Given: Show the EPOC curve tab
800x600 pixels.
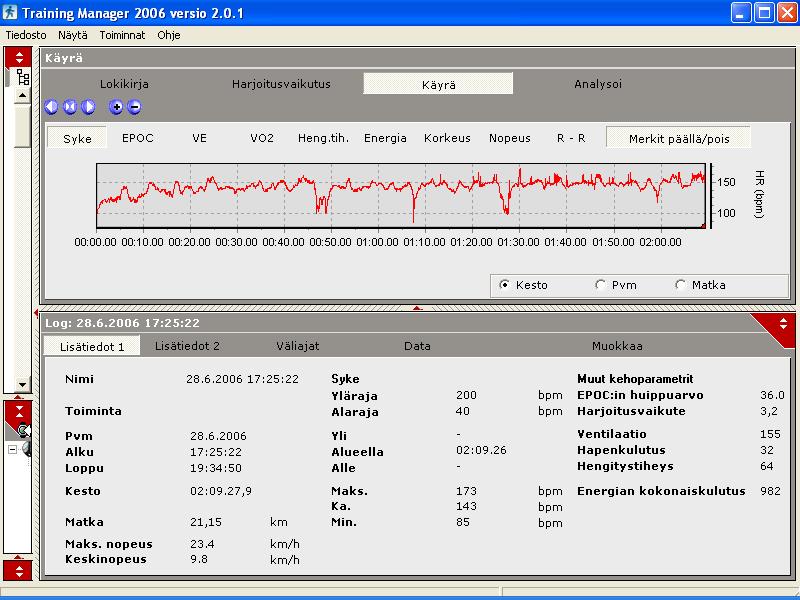Looking at the screenshot, I should click(x=138, y=138).
